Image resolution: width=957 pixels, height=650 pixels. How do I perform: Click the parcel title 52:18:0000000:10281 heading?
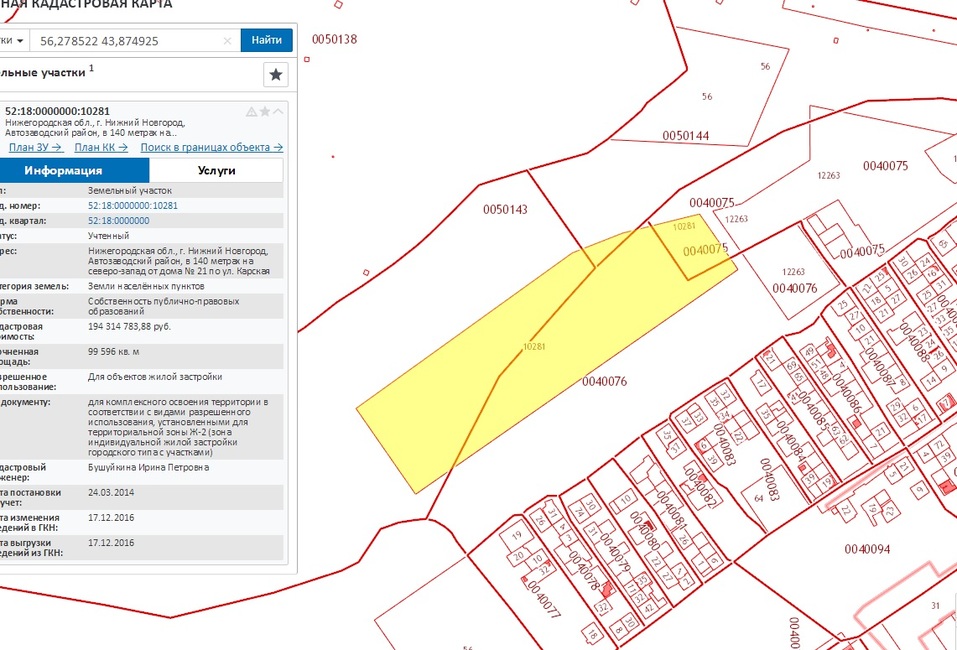click(x=58, y=111)
